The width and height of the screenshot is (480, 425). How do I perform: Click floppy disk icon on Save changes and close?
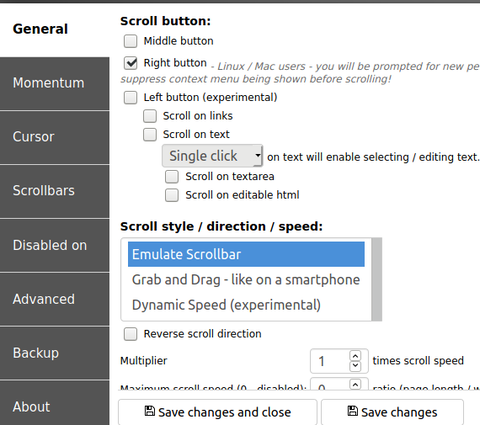(150, 411)
